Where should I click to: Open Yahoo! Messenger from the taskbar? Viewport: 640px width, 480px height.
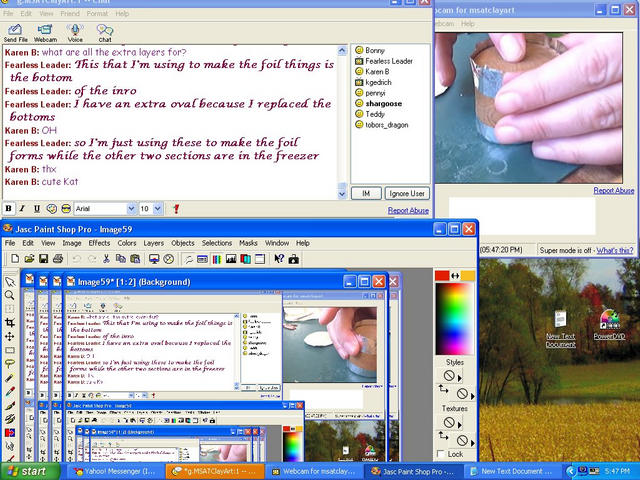113,471
